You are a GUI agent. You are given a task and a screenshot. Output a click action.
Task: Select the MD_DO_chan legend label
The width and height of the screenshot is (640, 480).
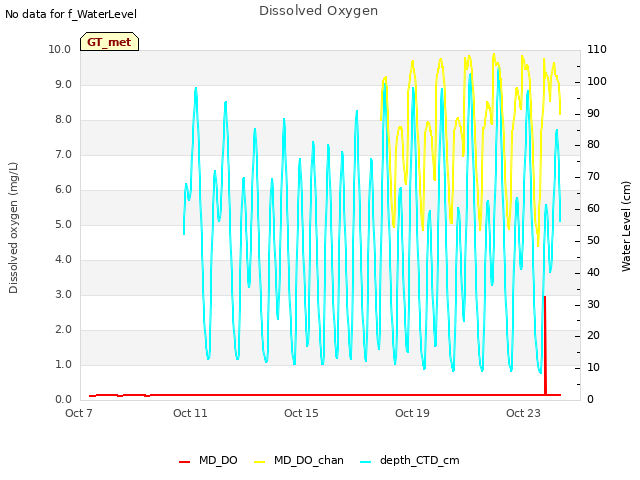[x=309, y=460]
